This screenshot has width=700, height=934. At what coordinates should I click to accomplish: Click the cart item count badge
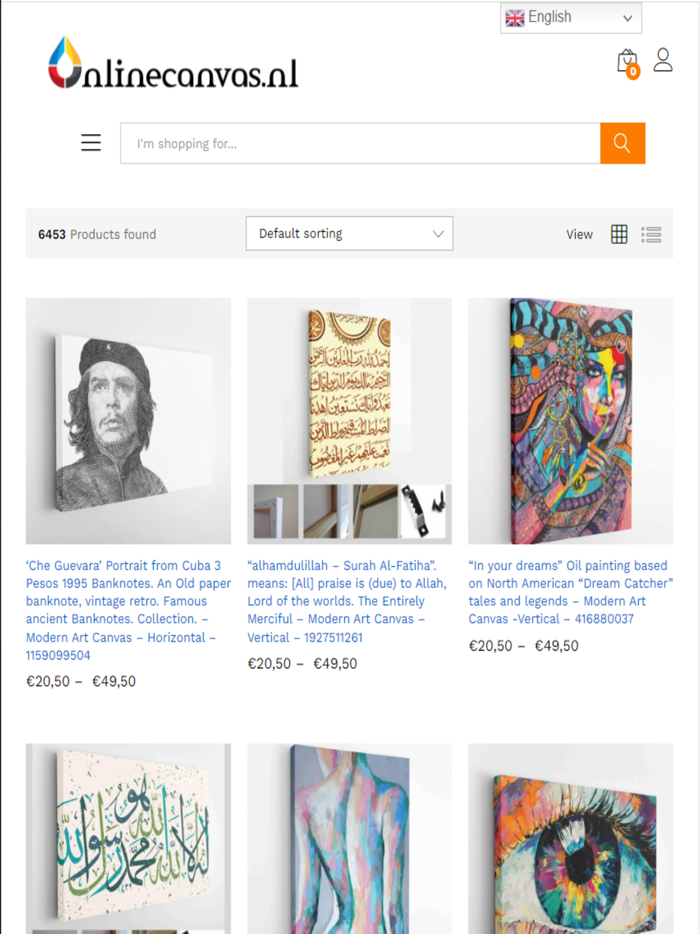(632, 71)
